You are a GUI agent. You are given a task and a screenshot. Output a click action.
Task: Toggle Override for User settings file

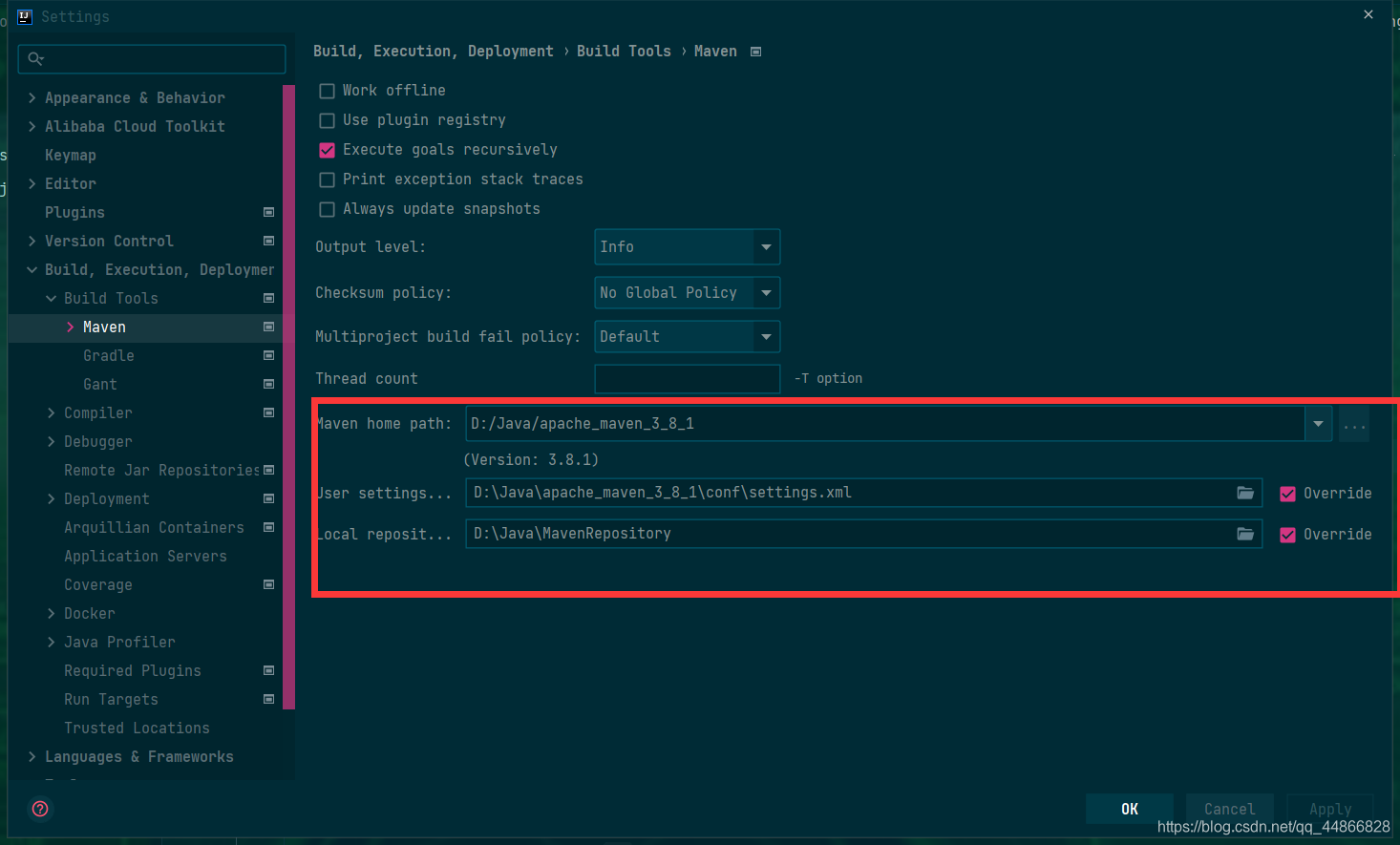1287,494
